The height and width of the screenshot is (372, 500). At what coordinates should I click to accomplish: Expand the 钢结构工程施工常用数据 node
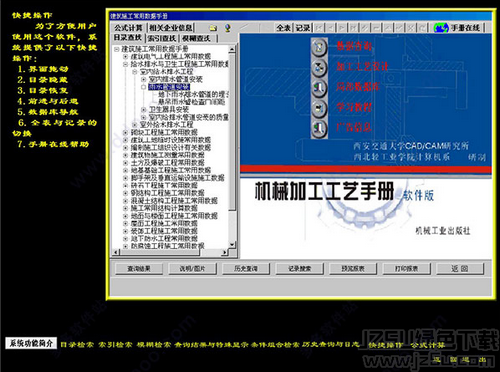[x=126, y=193]
